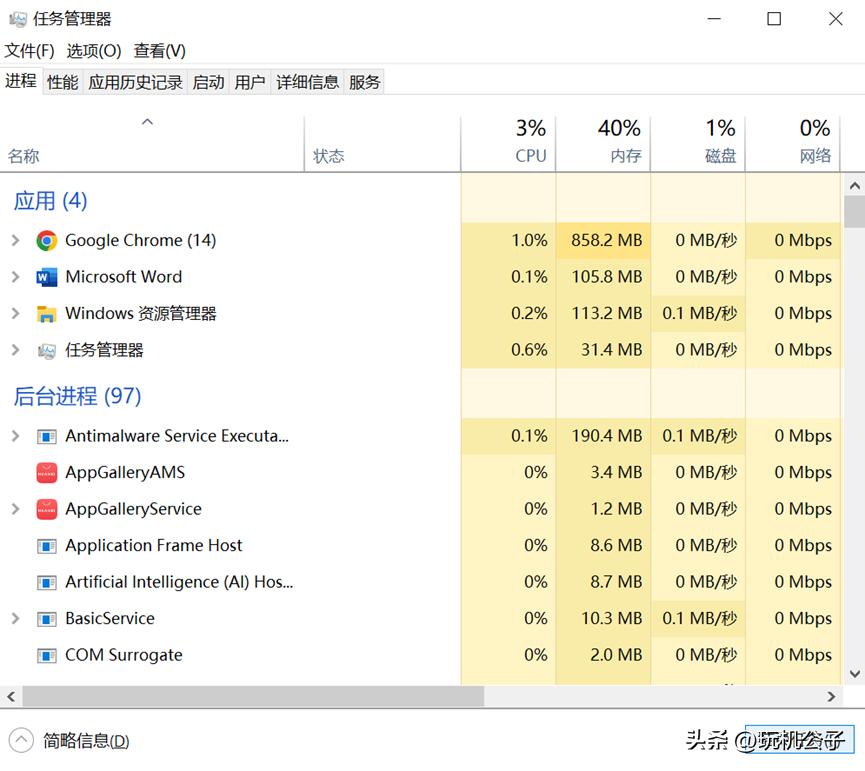The width and height of the screenshot is (865, 771).
Task: Open the 详细信息 tab
Action: (x=307, y=82)
